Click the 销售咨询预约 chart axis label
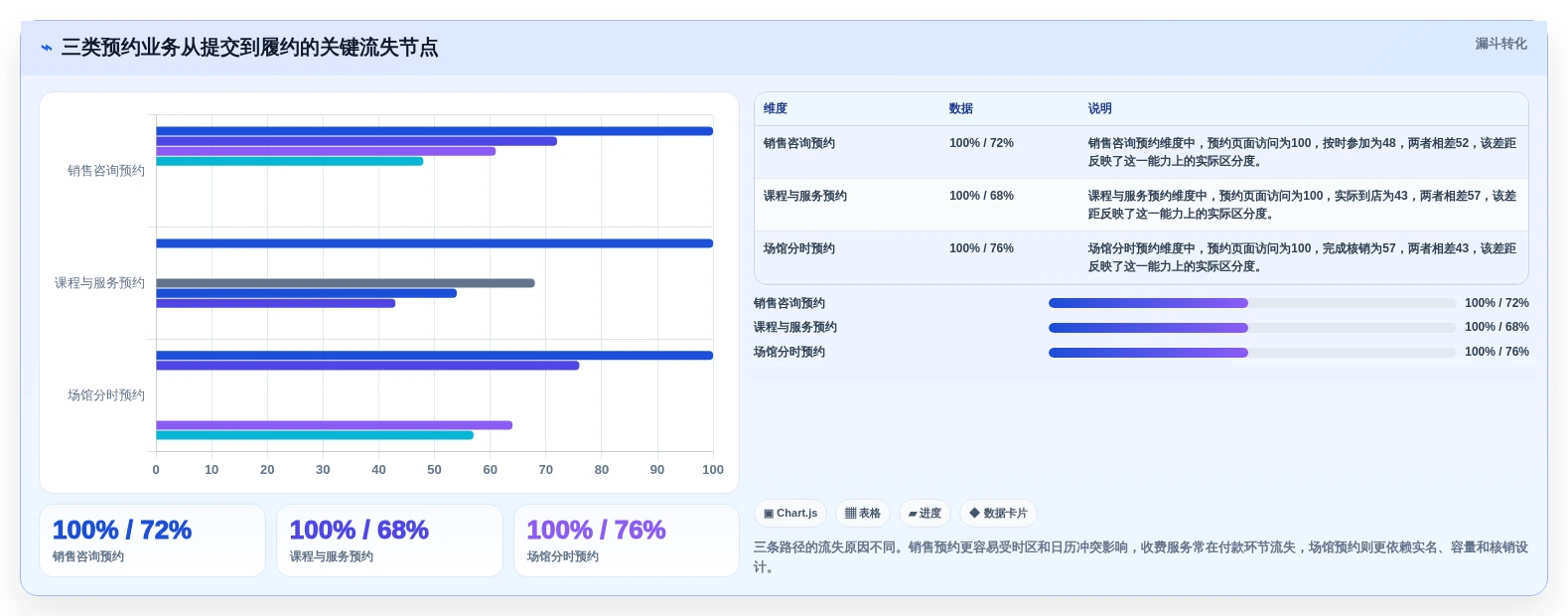Image resolution: width=1568 pixels, height=616 pixels. click(106, 171)
